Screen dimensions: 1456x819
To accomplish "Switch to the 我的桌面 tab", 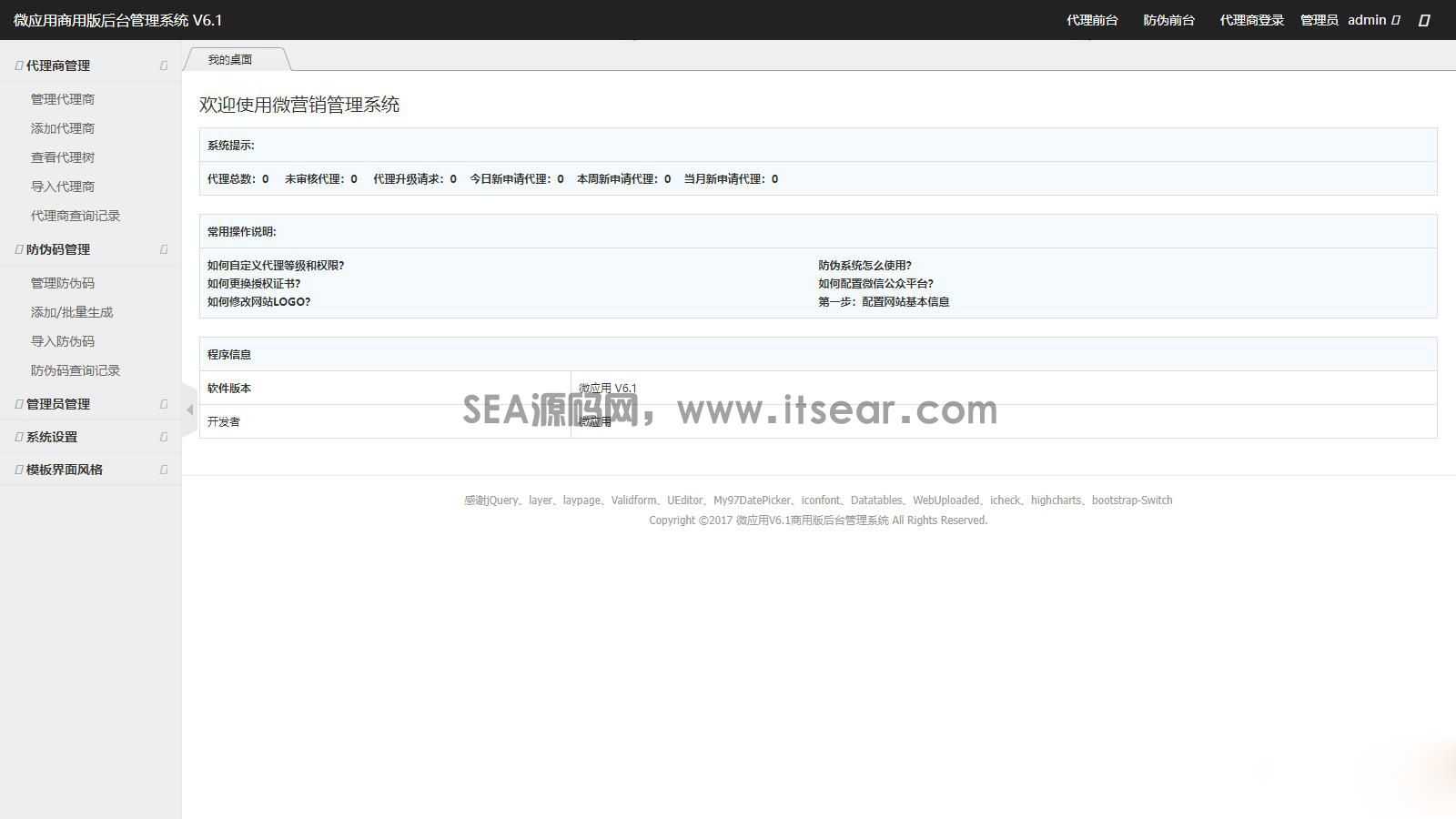I will [230, 59].
